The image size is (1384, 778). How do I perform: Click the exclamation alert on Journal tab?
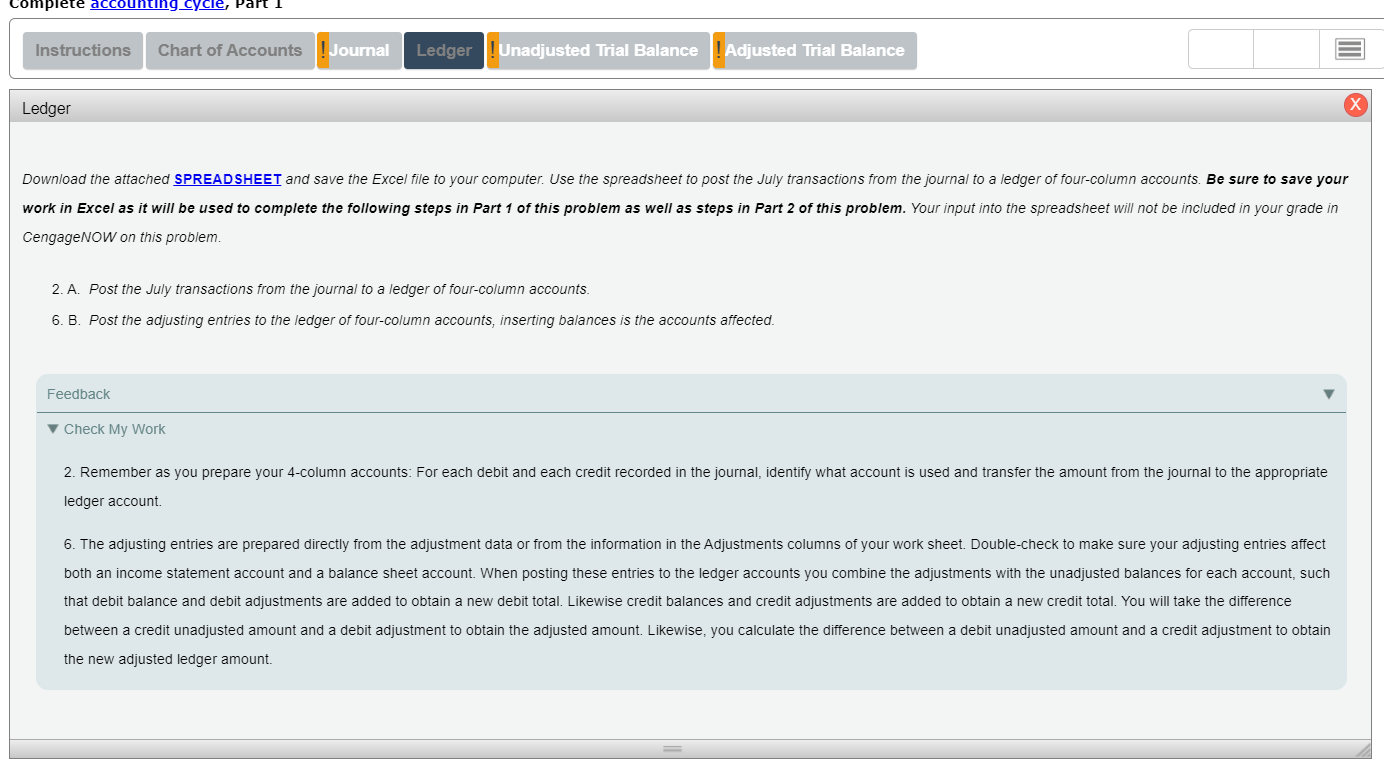[322, 48]
